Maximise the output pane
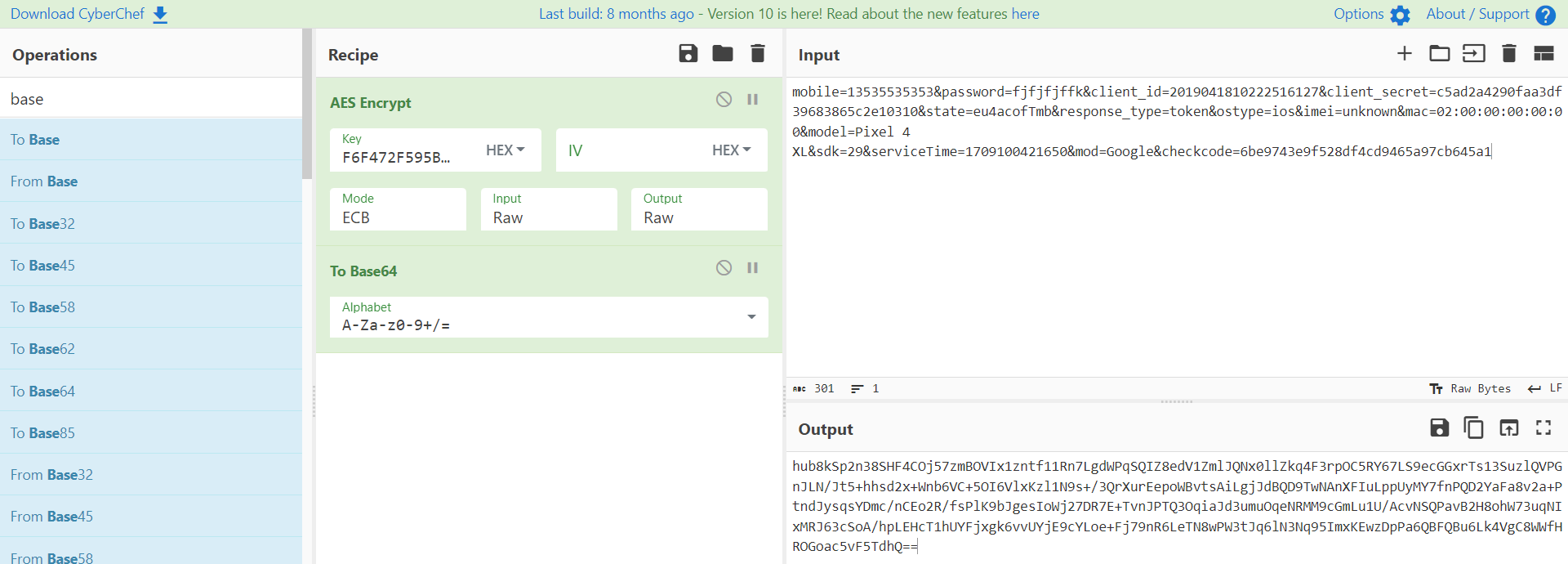 click(x=1543, y=427)
